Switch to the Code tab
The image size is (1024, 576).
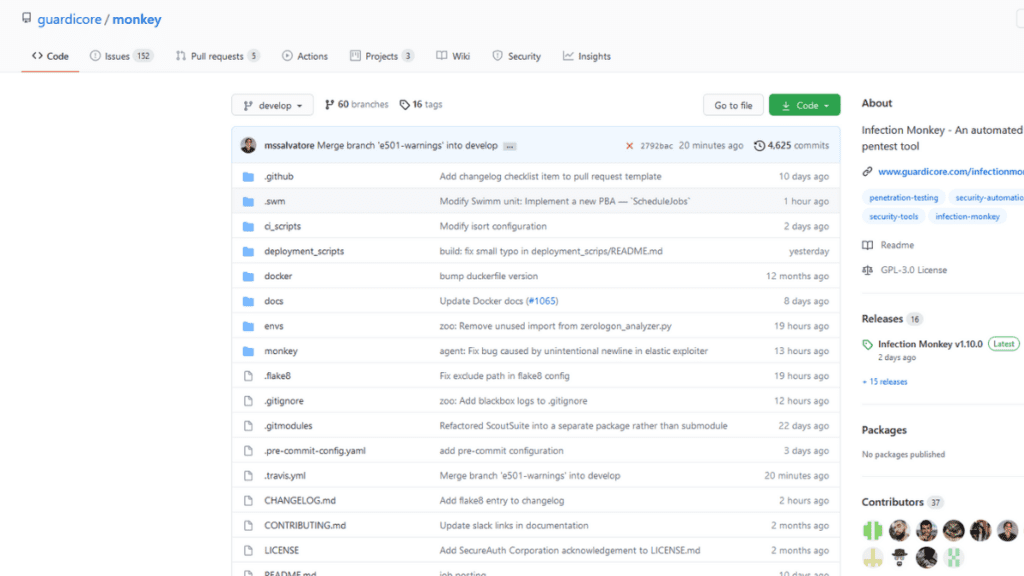50,56
